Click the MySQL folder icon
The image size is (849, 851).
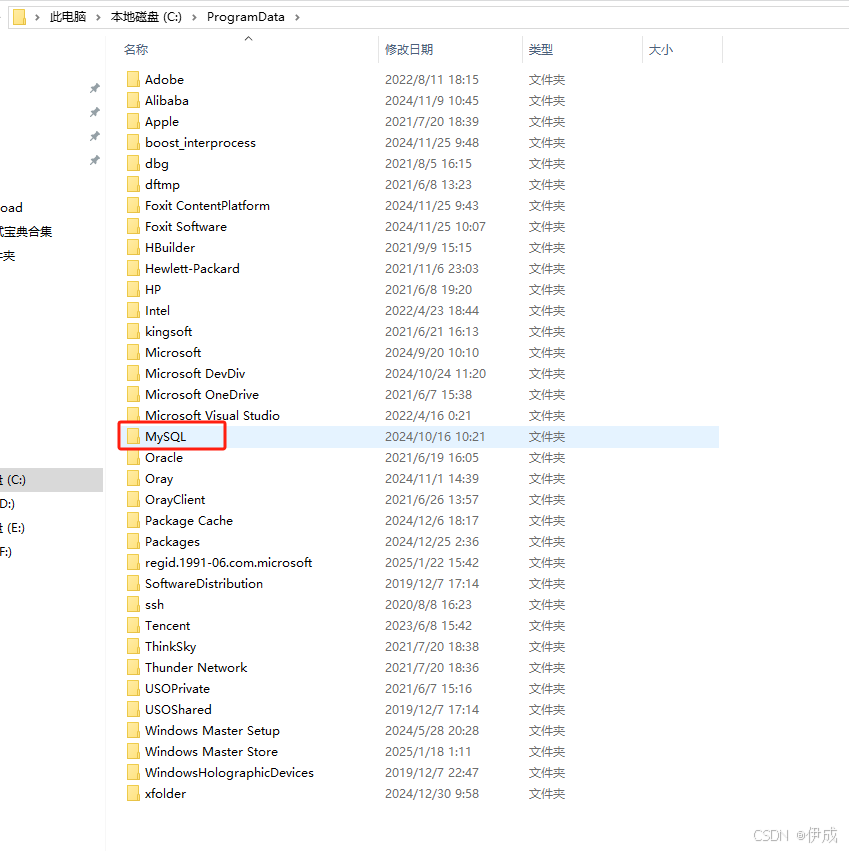tap(133, 436)
